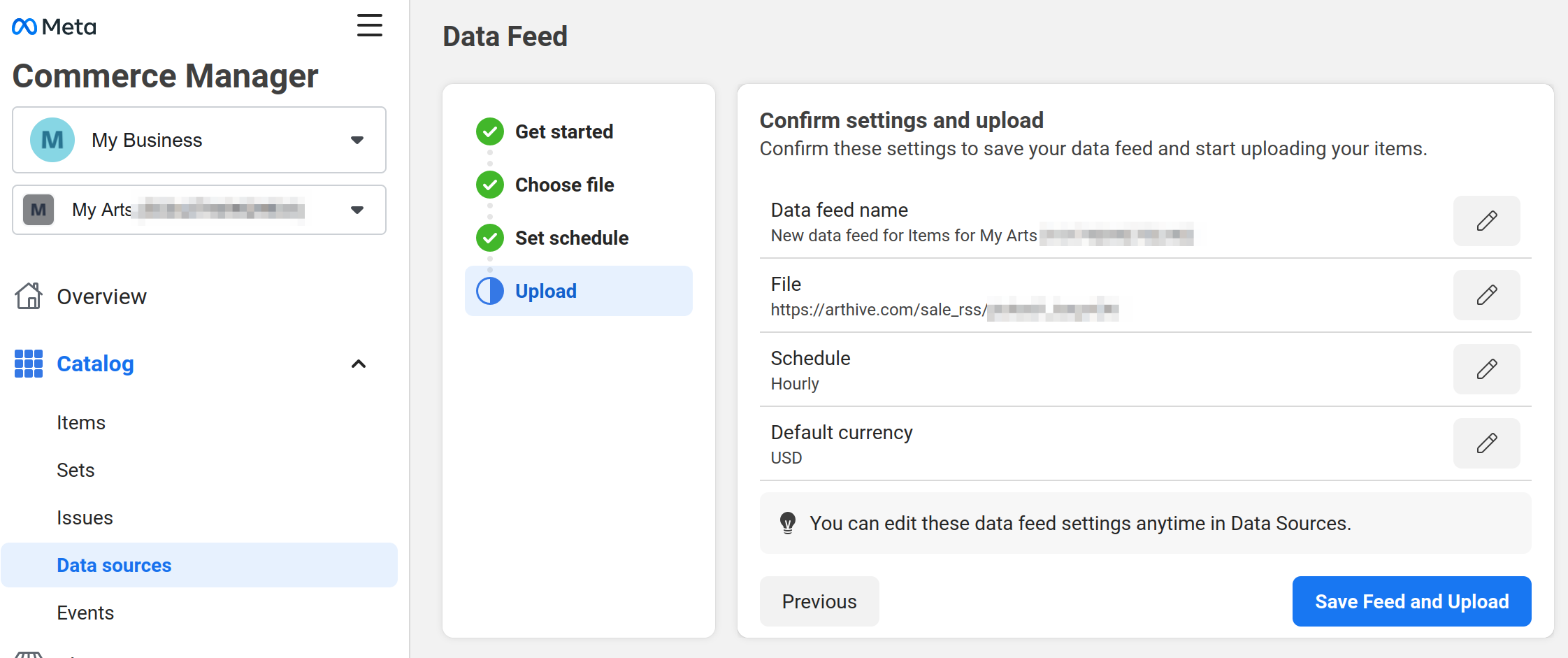This screenshot has width=1568, height=658.
Task: Open the My Arts catalog dropdown
Action: click(x=199, y=210)
